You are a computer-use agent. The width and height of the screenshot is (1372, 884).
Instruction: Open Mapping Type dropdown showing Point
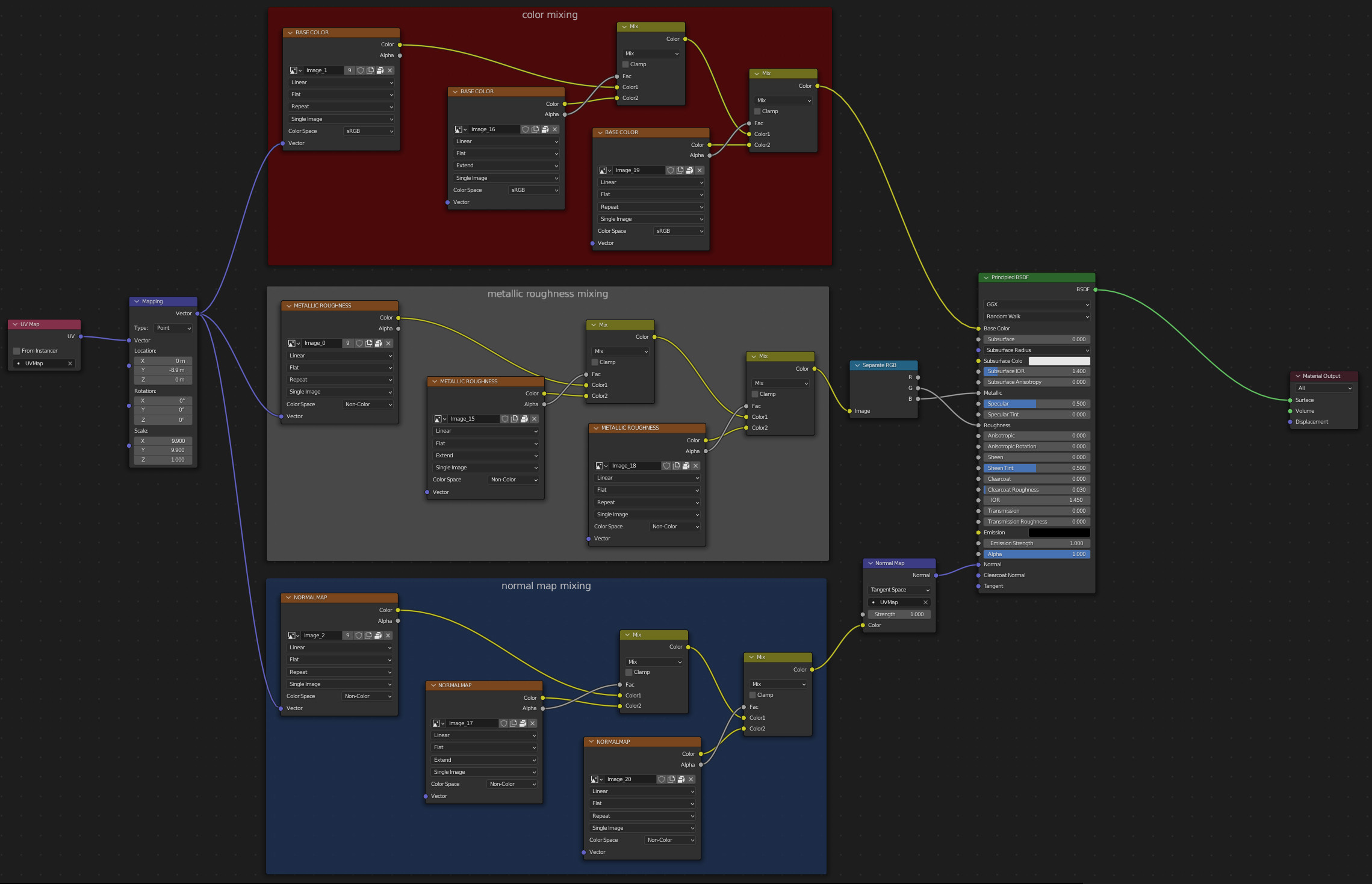coord(173,328)
